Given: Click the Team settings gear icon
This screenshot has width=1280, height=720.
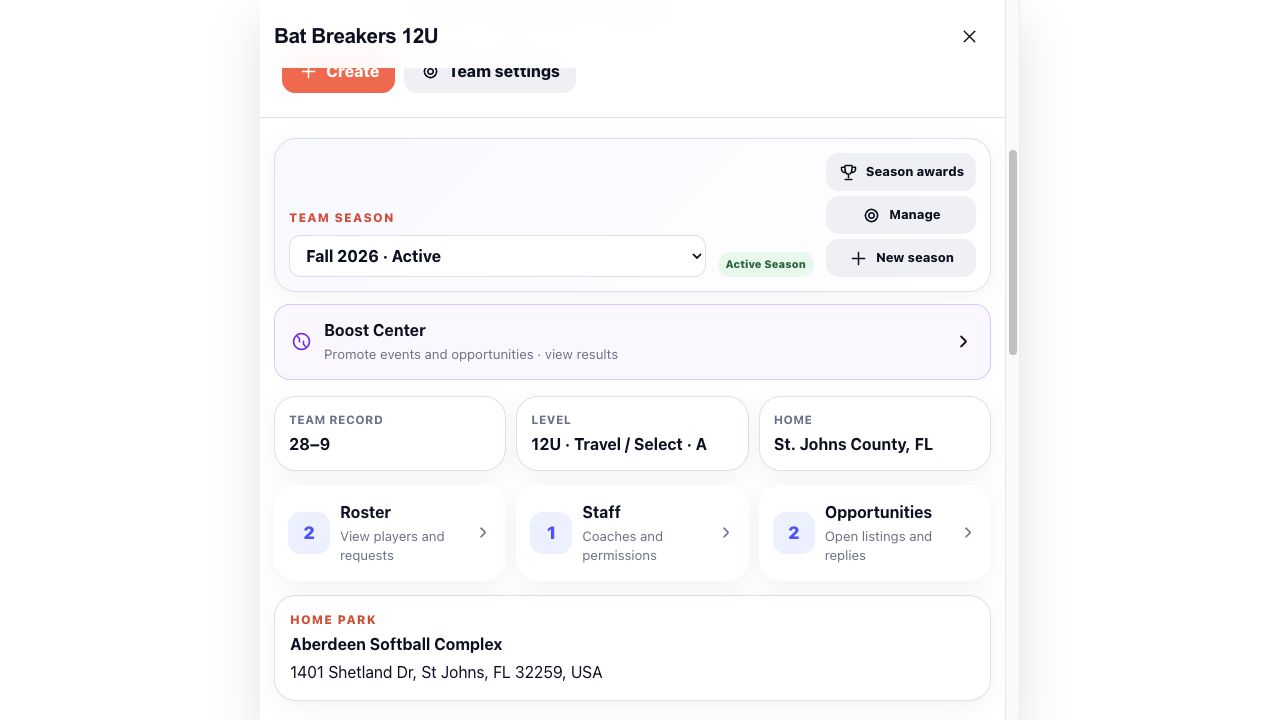Looking at the screenshot, I should (x=430, y=72).
